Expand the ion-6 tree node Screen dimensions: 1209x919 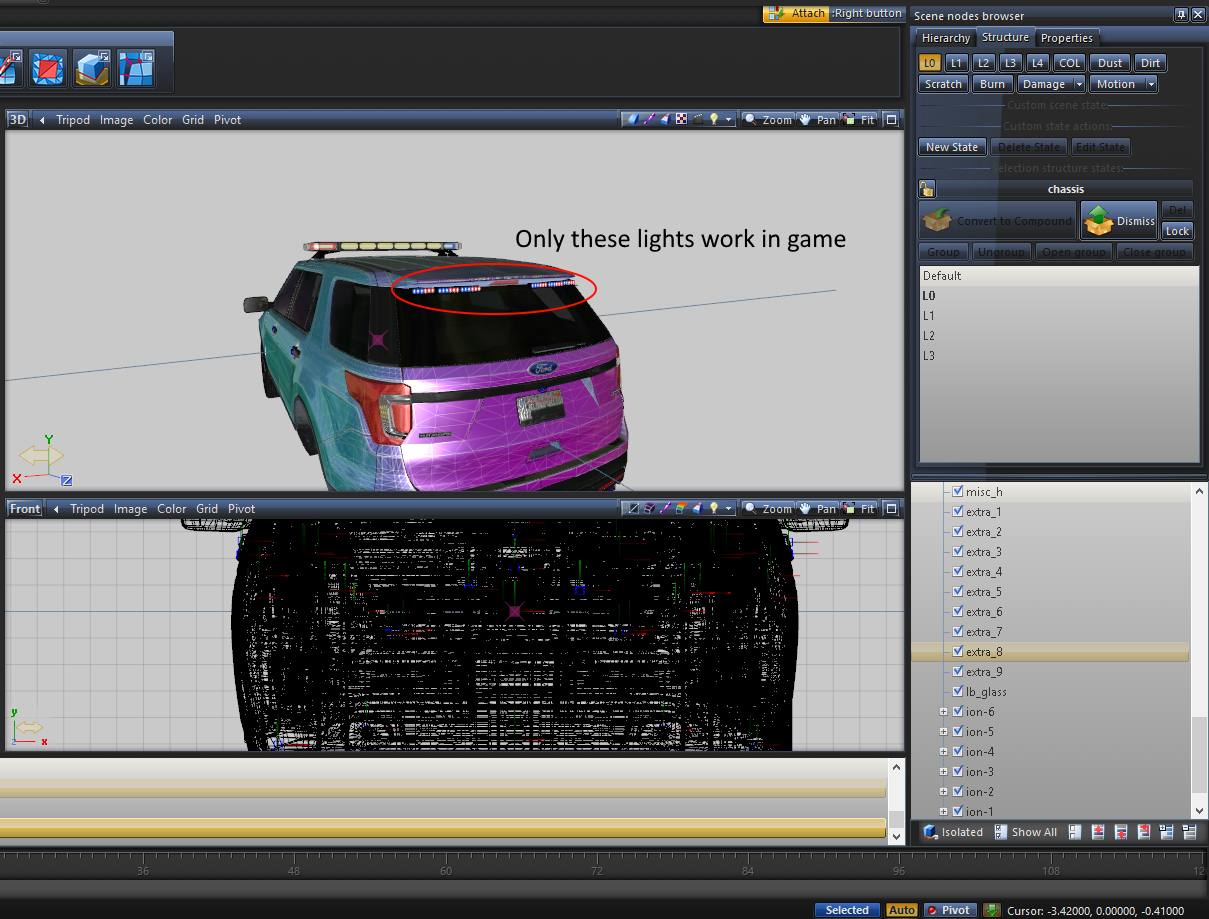943,712
